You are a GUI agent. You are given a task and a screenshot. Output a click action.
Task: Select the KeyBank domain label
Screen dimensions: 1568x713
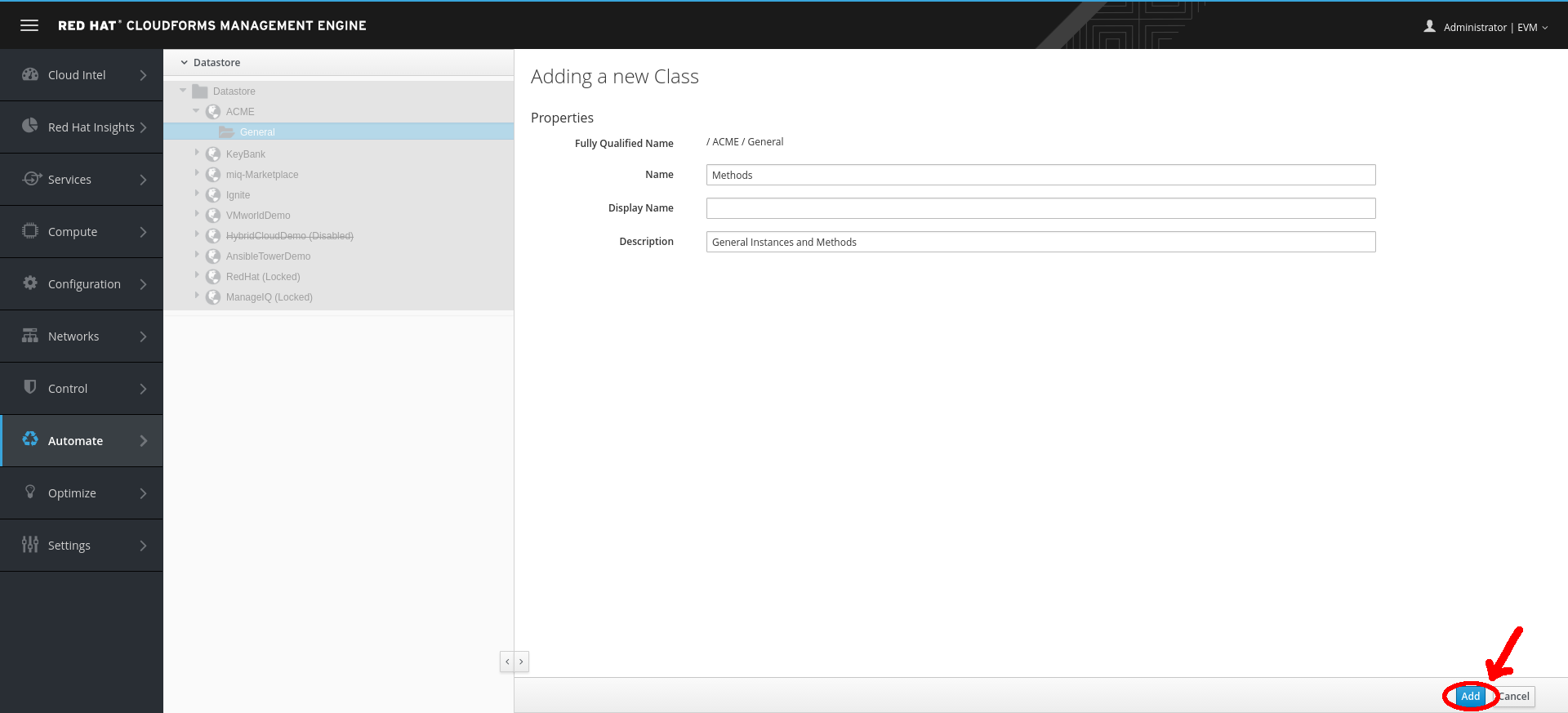tap(246, 154)
